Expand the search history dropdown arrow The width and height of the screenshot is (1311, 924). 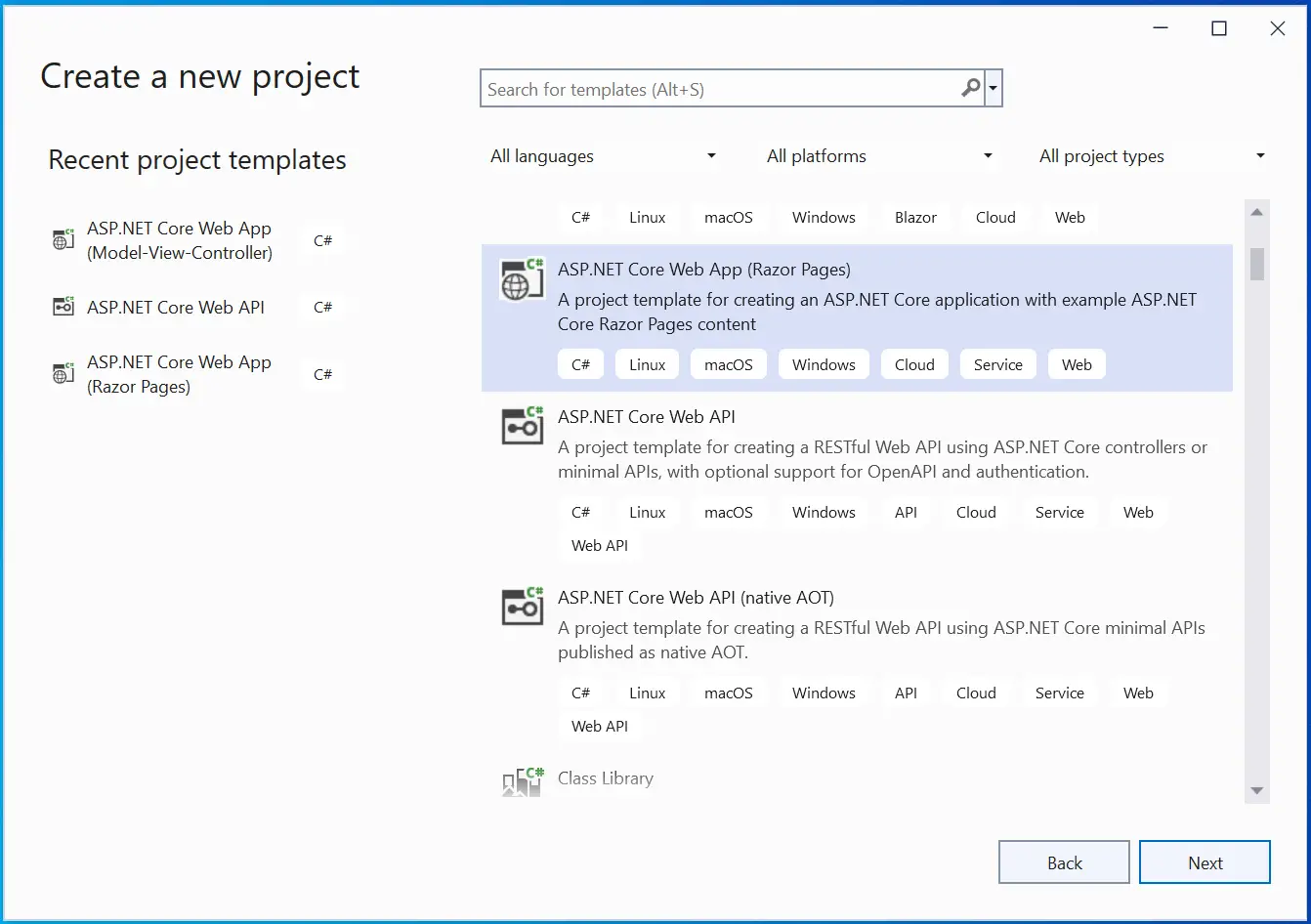click(x=994, y=89)
